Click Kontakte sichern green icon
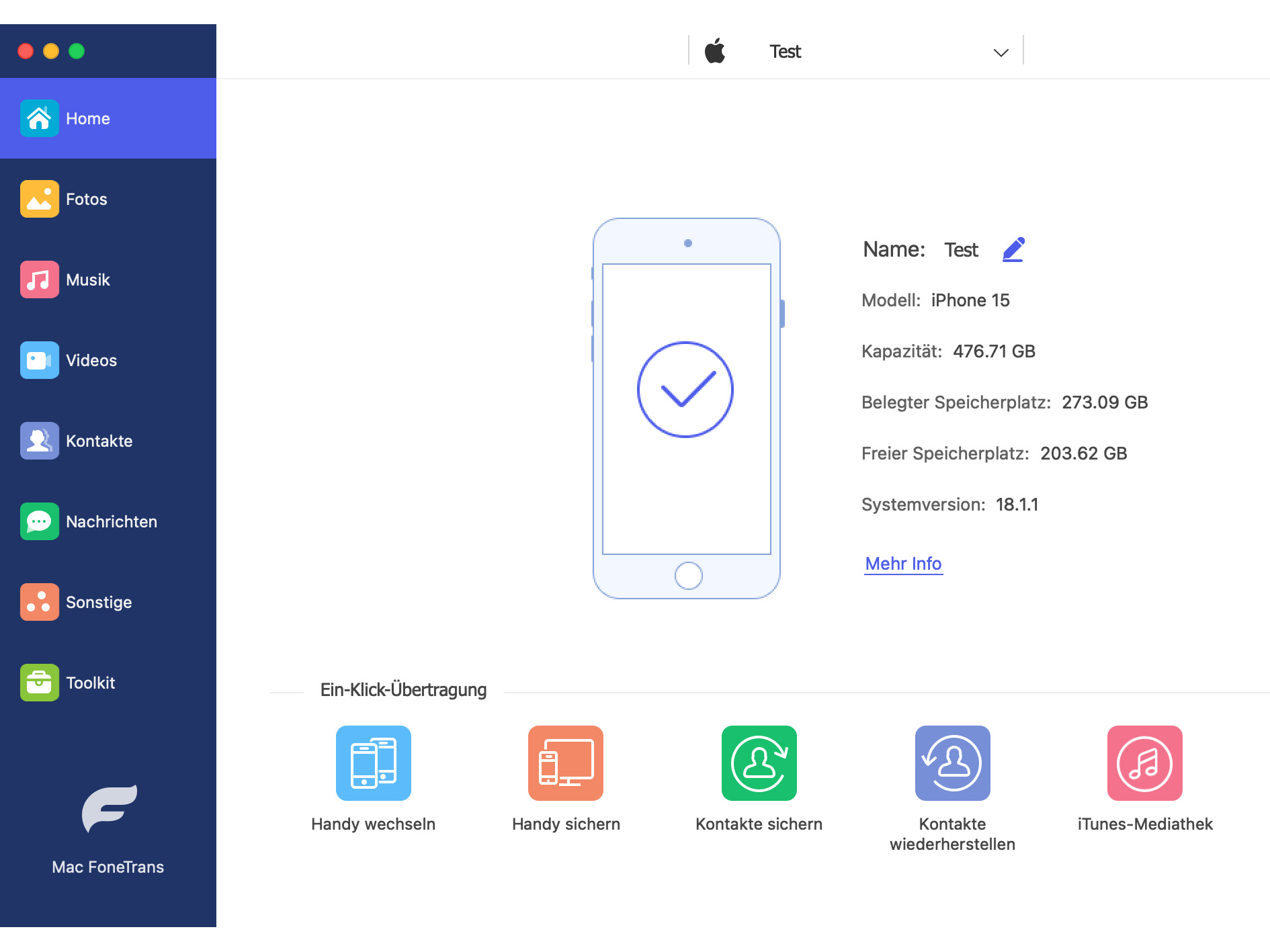 click(759, 763)
